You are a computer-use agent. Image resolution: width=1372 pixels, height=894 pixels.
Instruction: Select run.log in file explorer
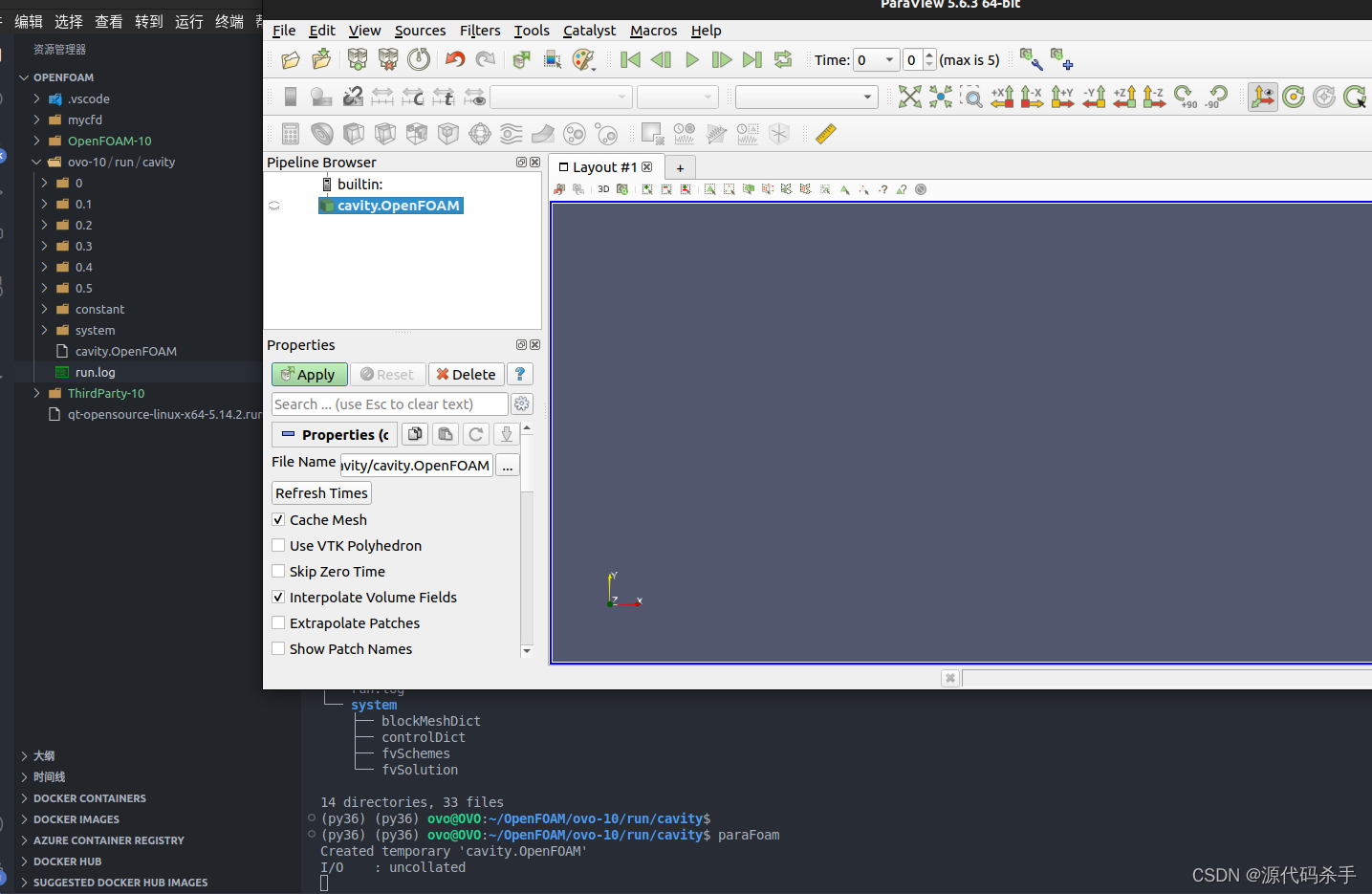point(95,372)
